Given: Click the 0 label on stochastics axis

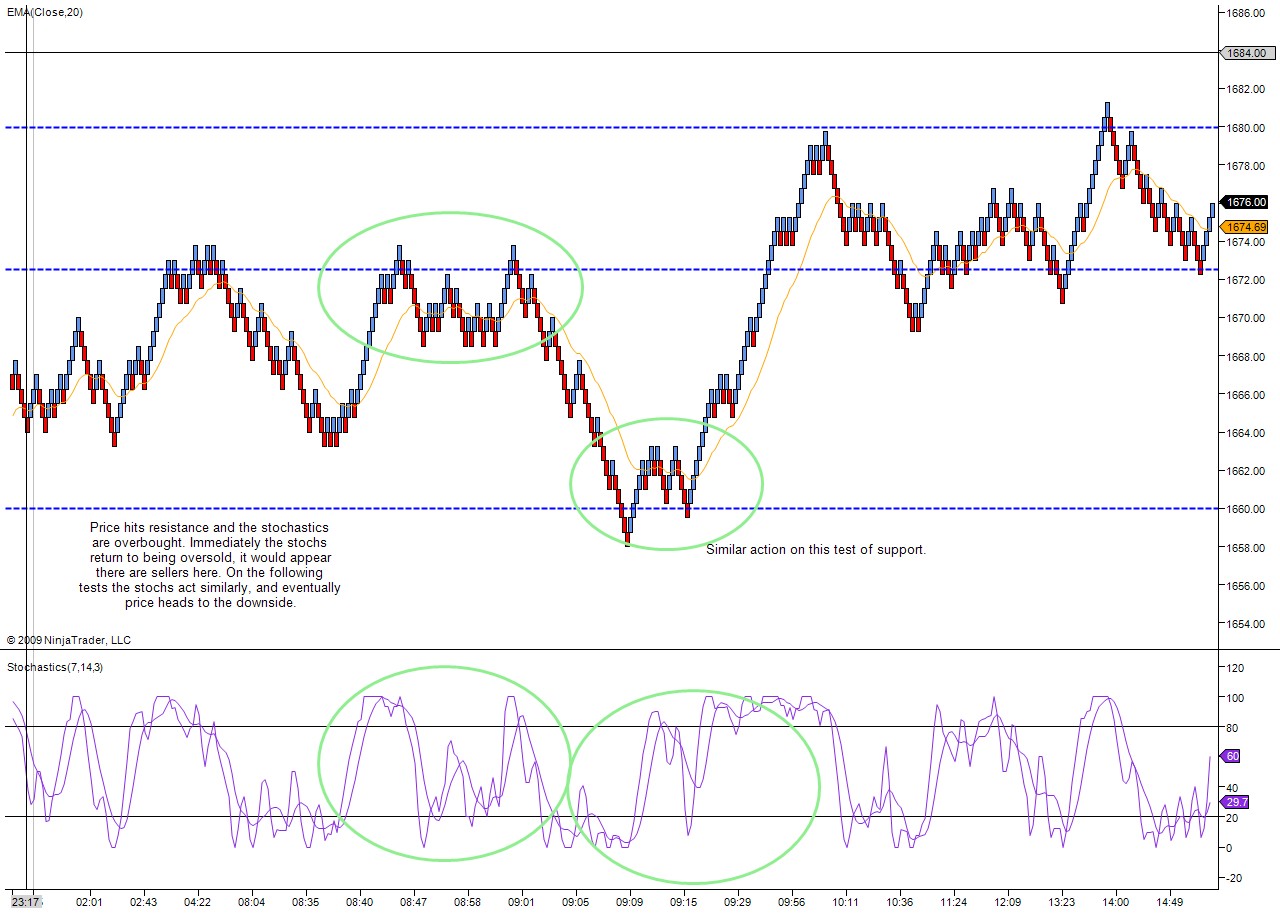Looking at the screenshot, I should [x=1229, y=848].
